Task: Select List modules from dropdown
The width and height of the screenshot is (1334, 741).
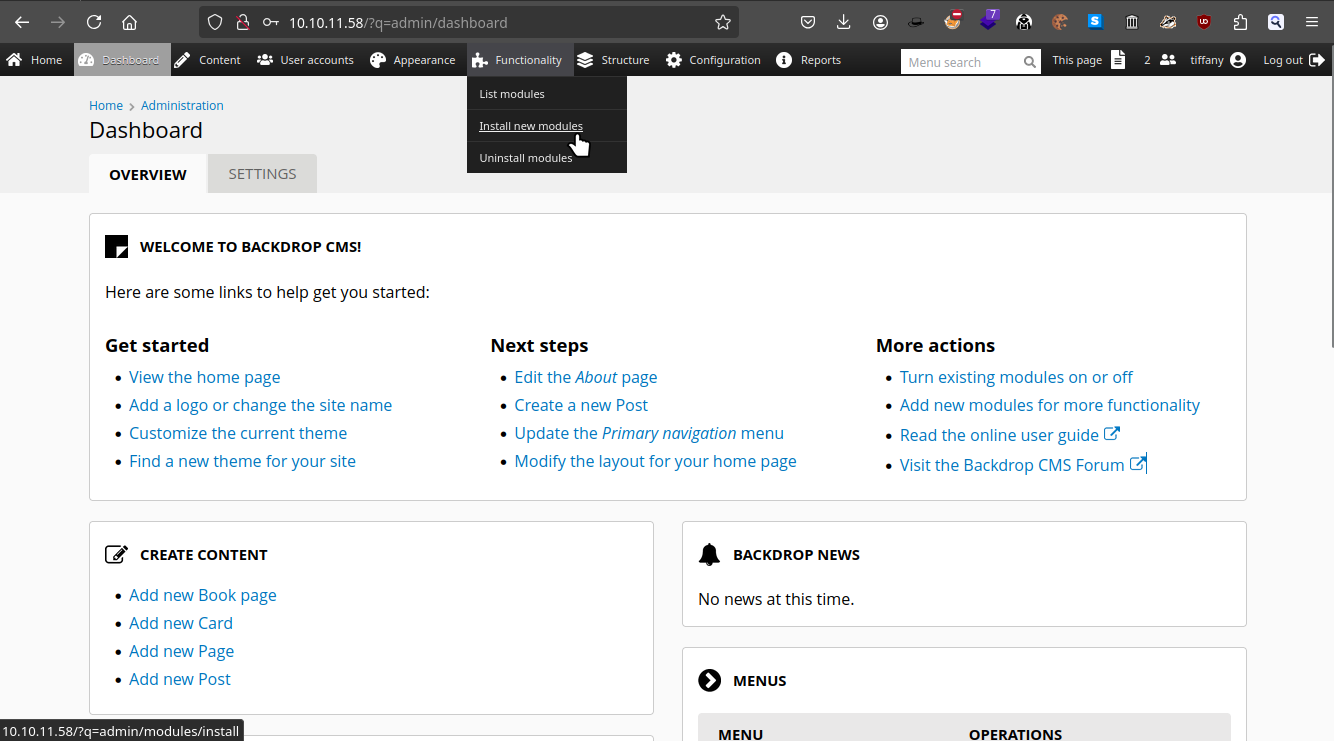Action: point(547,94)
